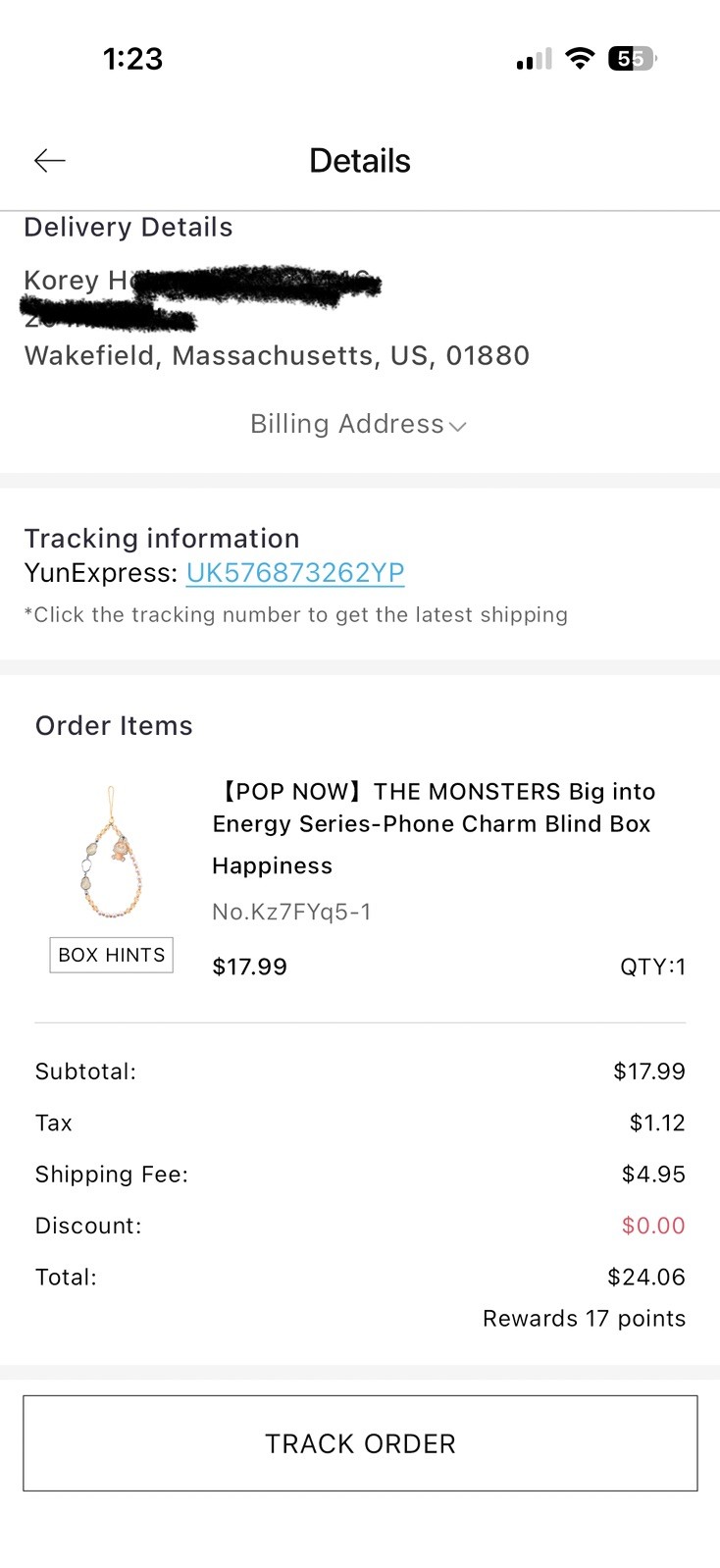Tap the Details page title
Viewport: 720px width, 1568px height.
360,161
